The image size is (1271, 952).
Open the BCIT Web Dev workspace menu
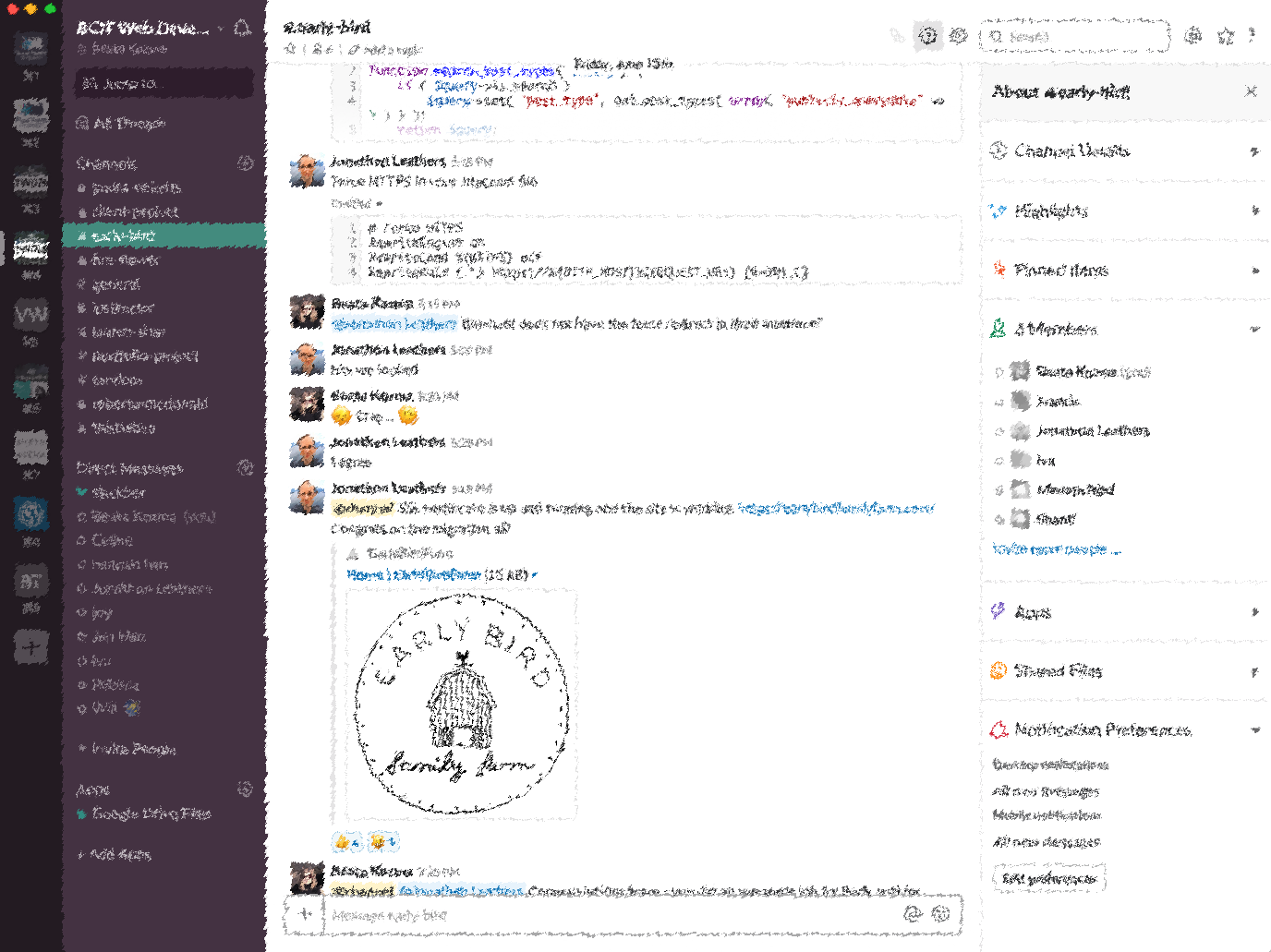pos(148,28)
